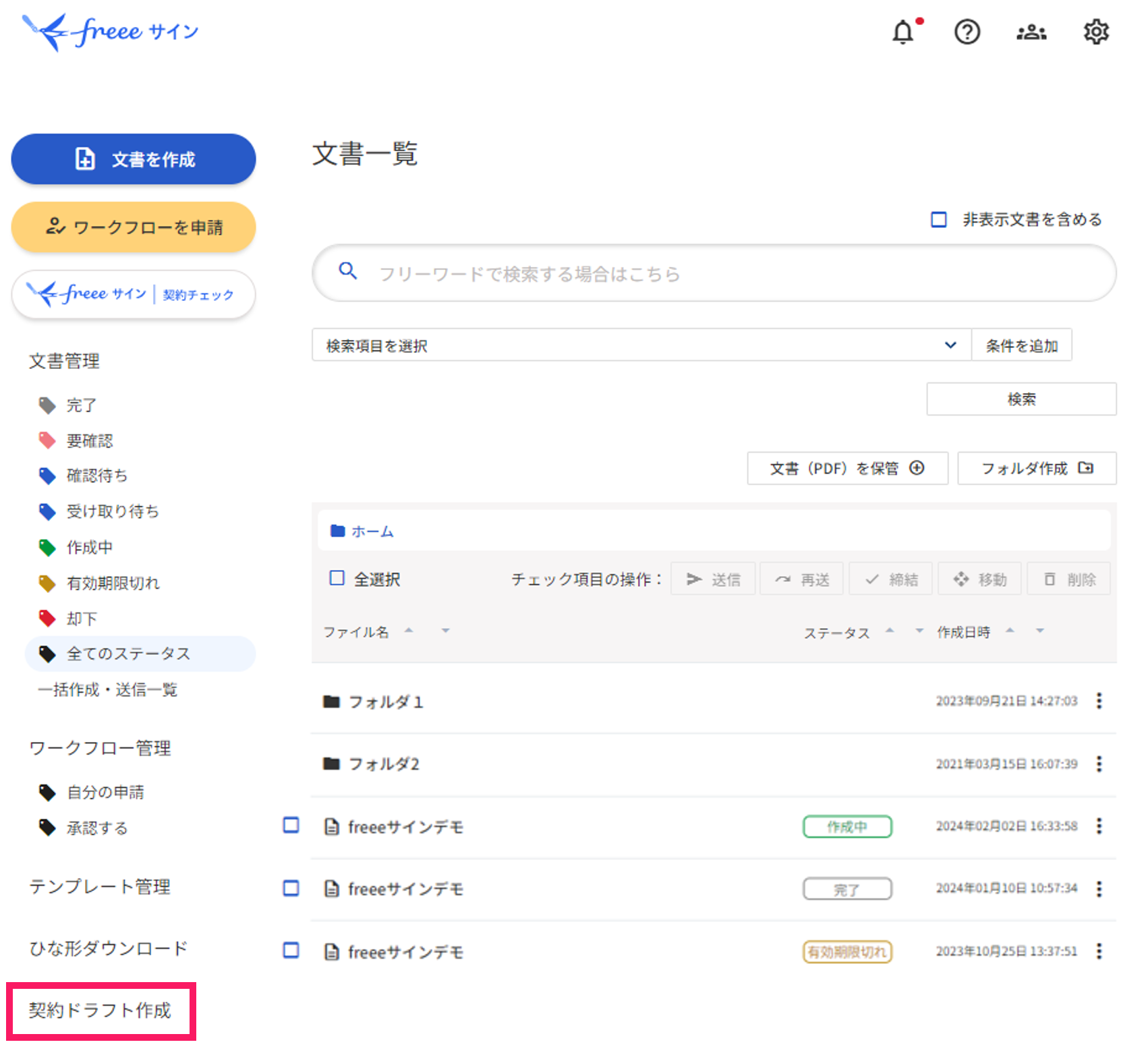Click the 文書を作成 button
The width and height of the screenshot is (1148, 1059).
click(134, 159)
